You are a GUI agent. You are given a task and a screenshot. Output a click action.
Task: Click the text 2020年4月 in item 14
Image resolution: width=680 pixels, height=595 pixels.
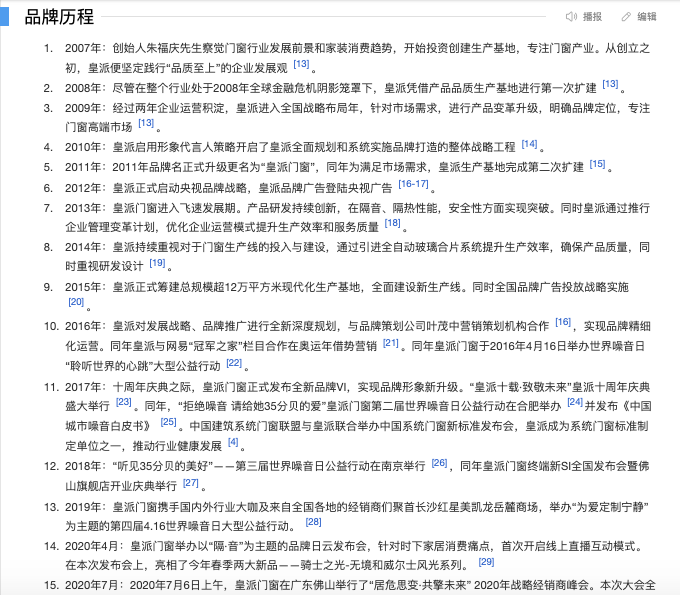coord(92,546)
